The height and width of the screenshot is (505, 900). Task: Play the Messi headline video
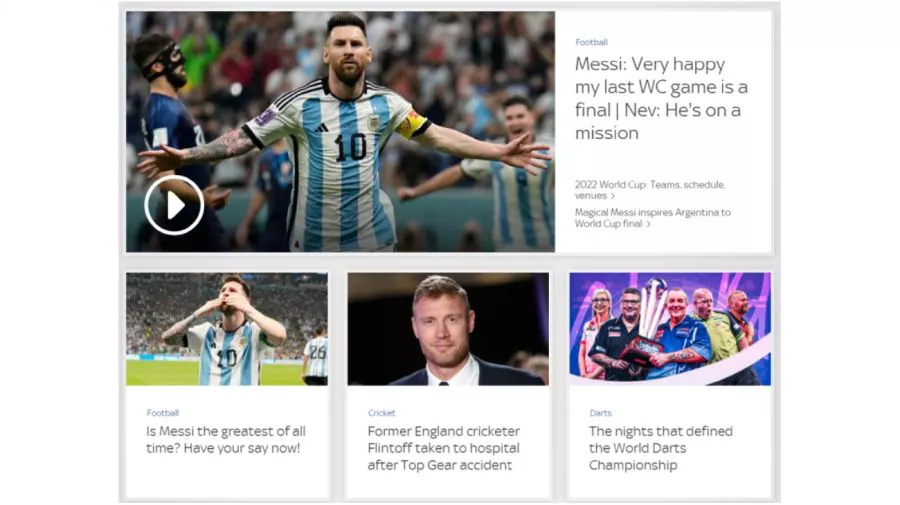coord(174,205)
